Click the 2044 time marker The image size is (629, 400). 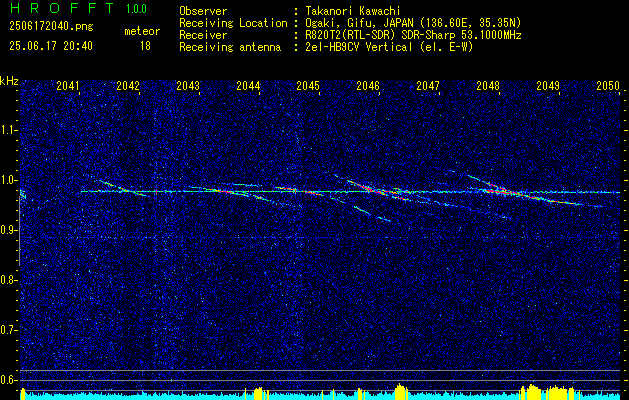tap(248, 86)
